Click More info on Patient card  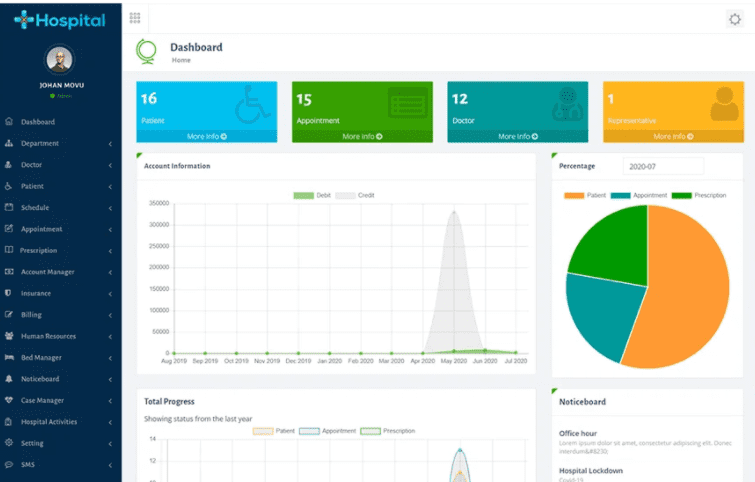click(x=207, y=136)
